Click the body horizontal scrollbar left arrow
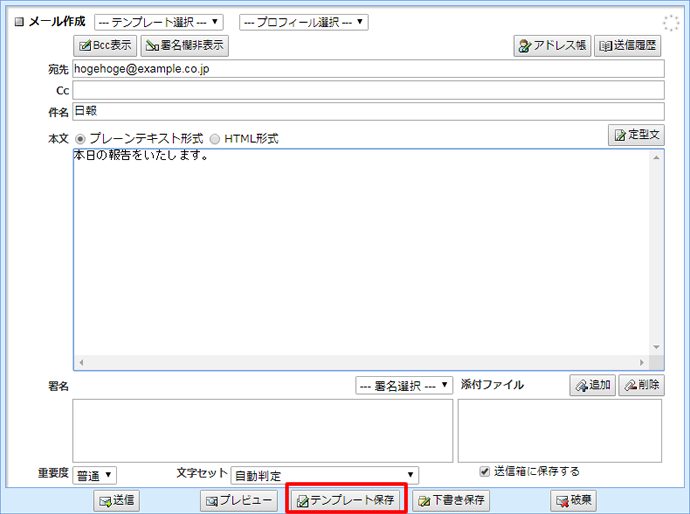The image size is (690, 514). click(x=81, y=363)
